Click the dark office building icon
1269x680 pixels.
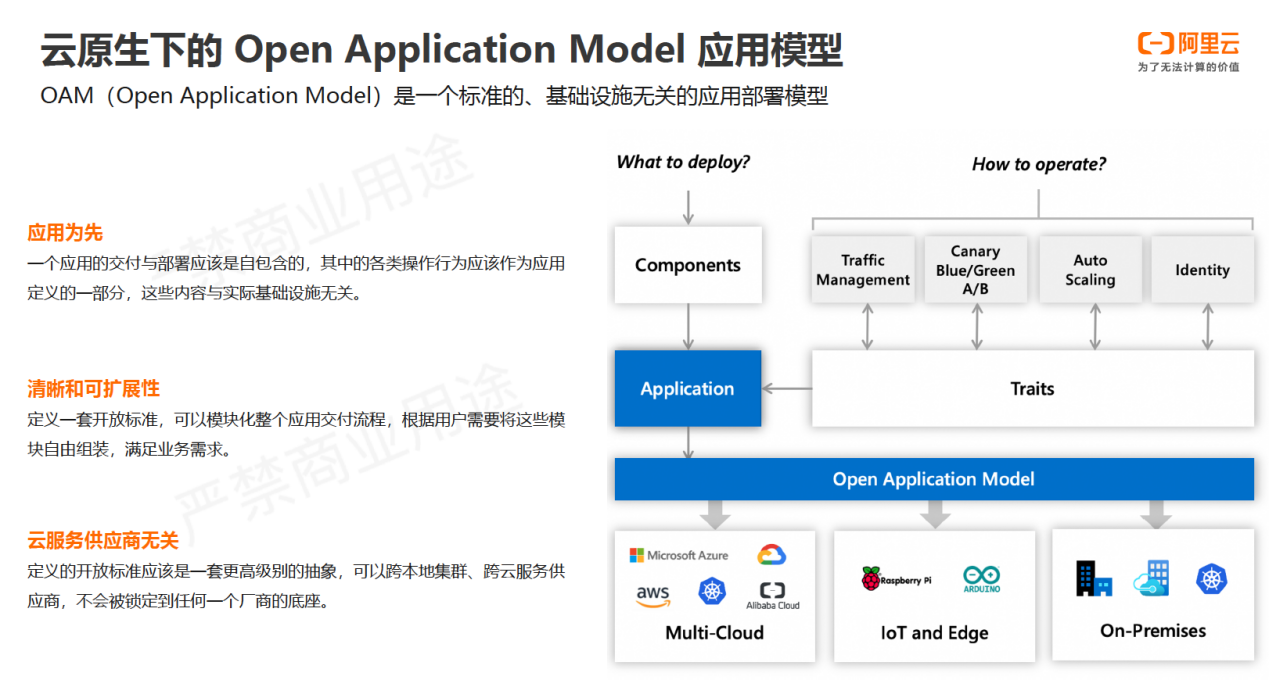(x=1094, y=578)
